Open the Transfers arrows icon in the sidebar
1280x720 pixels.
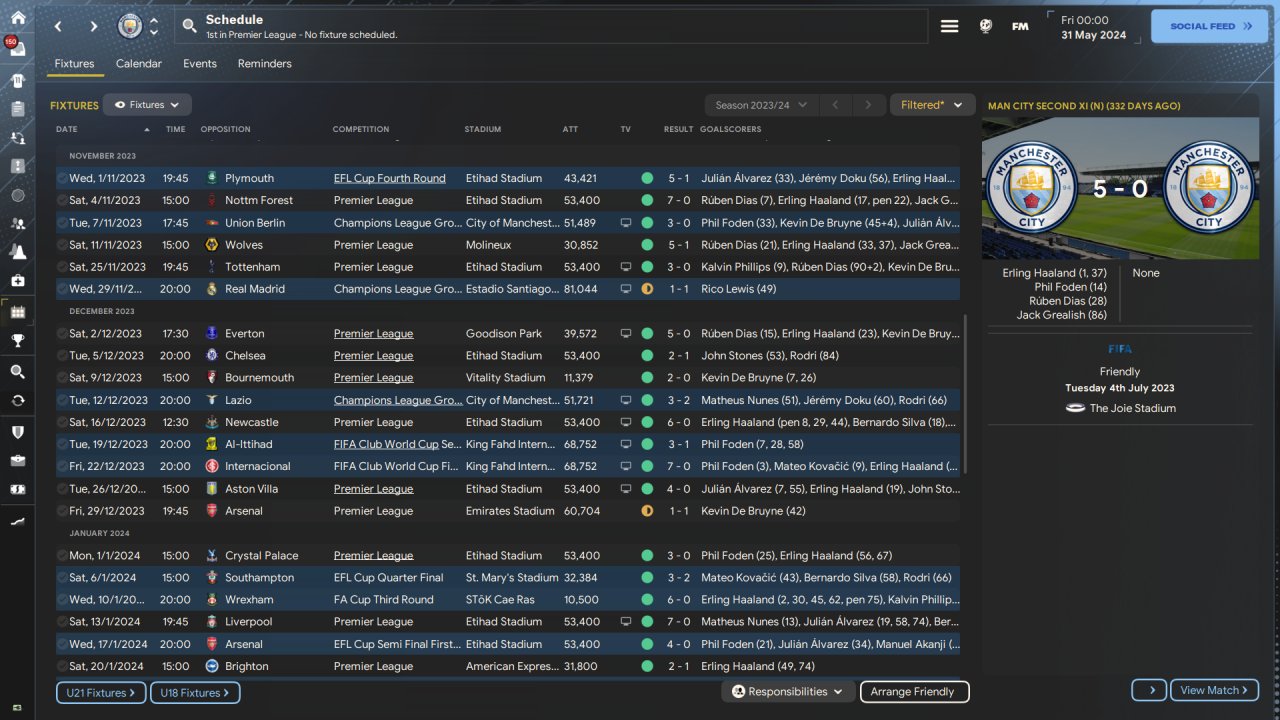coord(17,401)
